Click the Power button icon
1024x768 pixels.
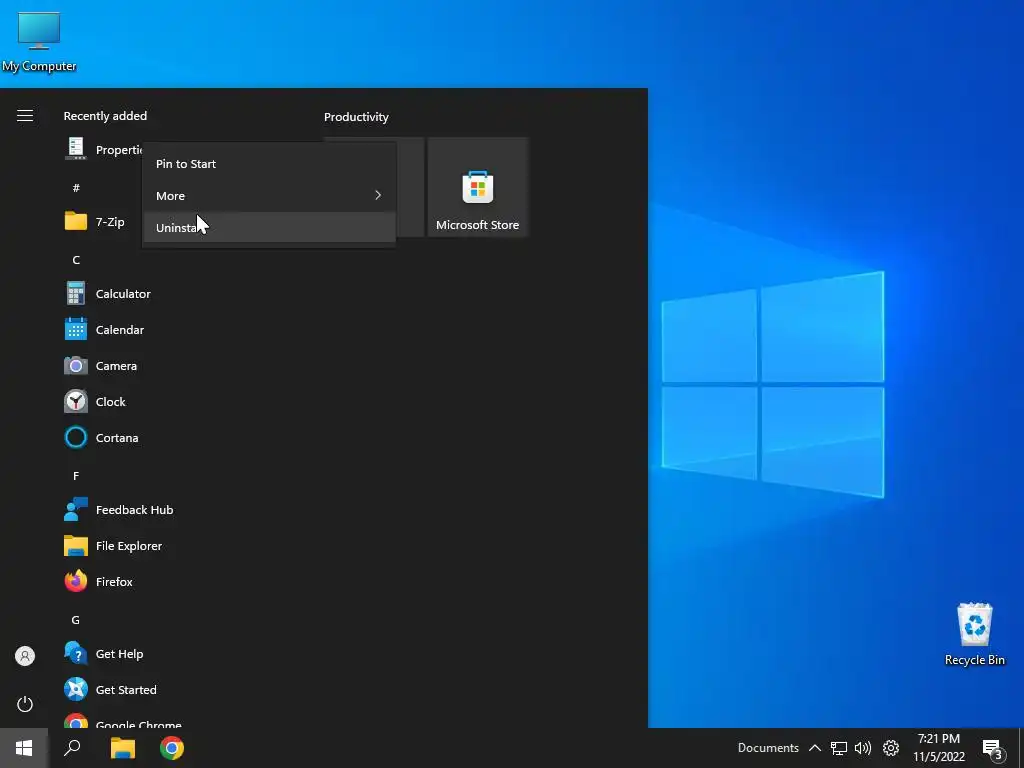[x=25, y=704]
